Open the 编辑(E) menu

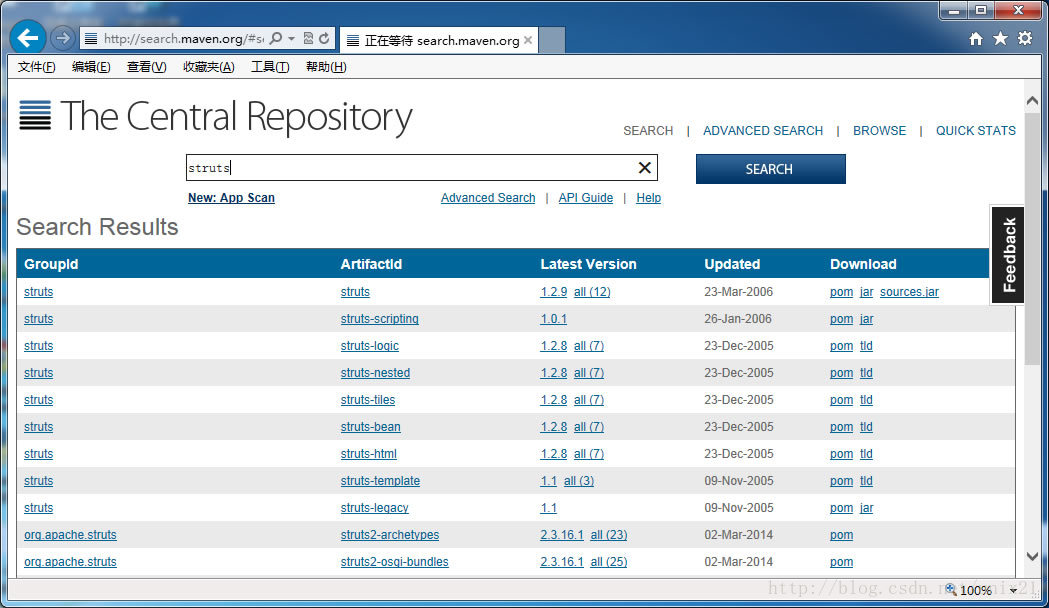pyautogui.click(x=91, y=67)
